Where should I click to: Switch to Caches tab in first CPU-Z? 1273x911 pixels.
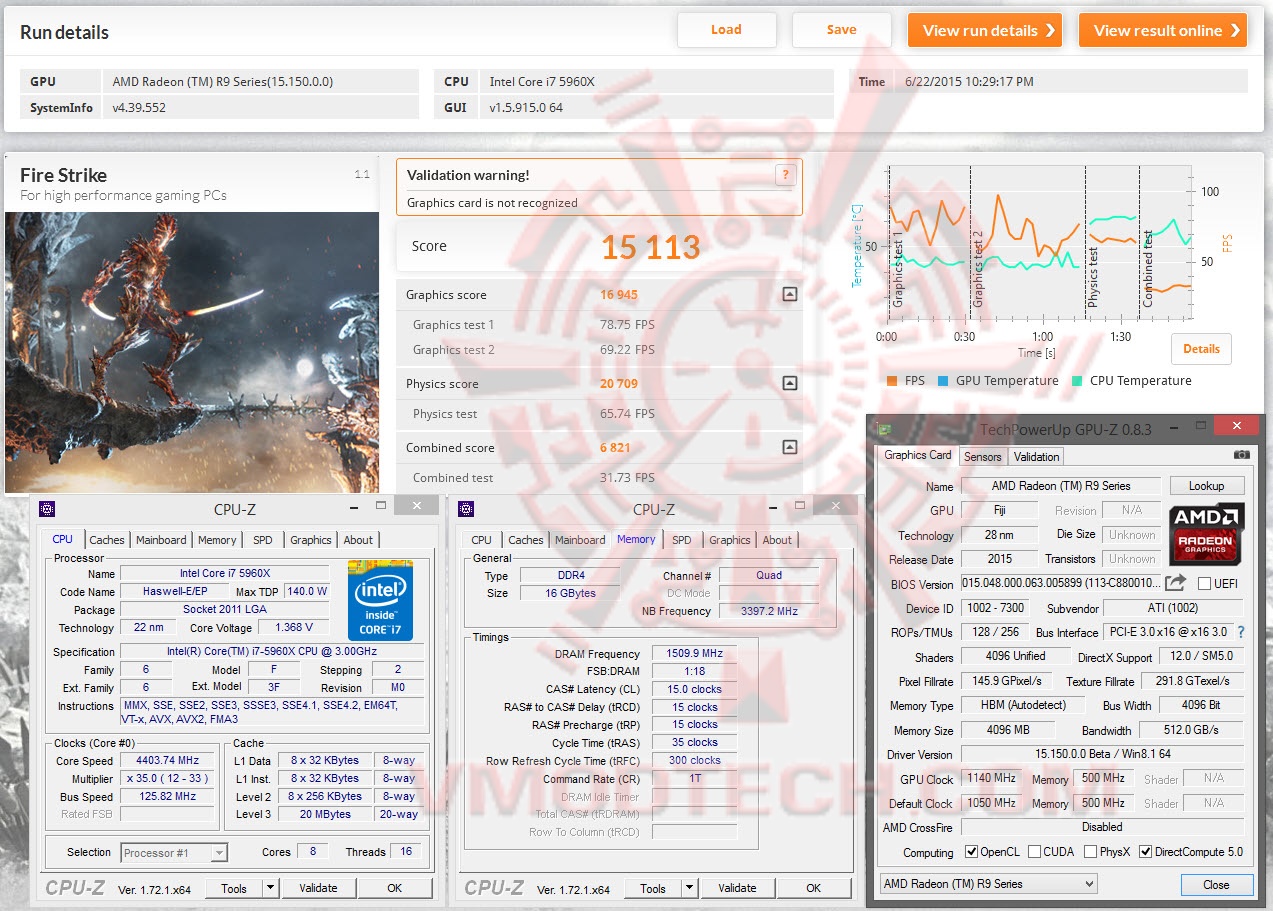pyautogui.click(x=107, y=540)
